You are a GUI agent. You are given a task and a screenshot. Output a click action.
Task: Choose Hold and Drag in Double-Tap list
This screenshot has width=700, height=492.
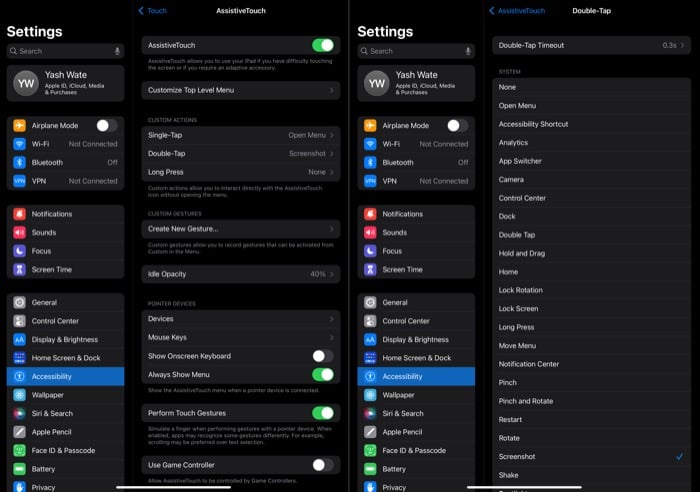[x=592, y=253]
